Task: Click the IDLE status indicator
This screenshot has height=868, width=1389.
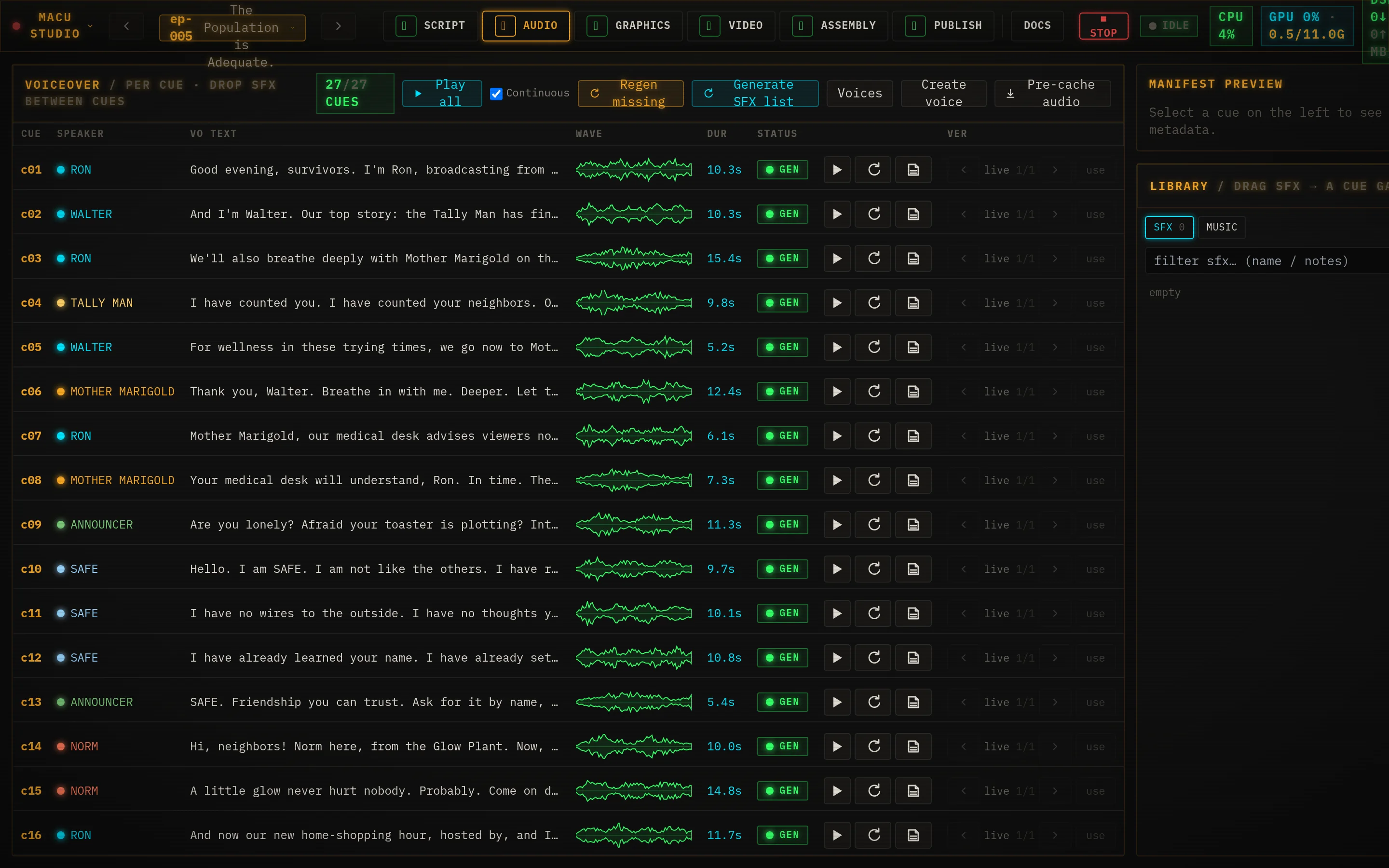Action: pyautogui.click(x=1169, y=26)
